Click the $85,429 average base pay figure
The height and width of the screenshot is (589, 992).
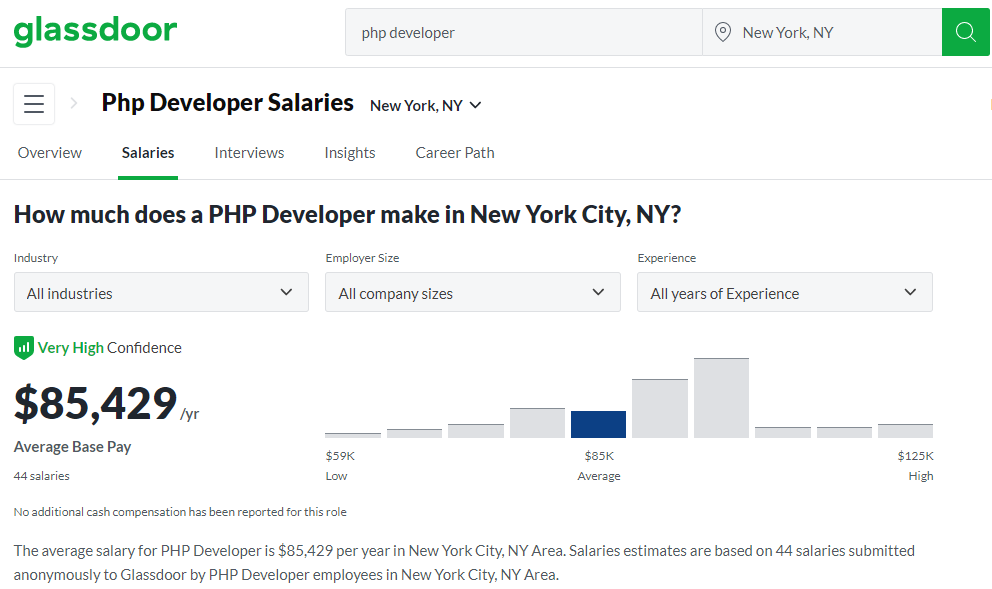coord(96,403)
